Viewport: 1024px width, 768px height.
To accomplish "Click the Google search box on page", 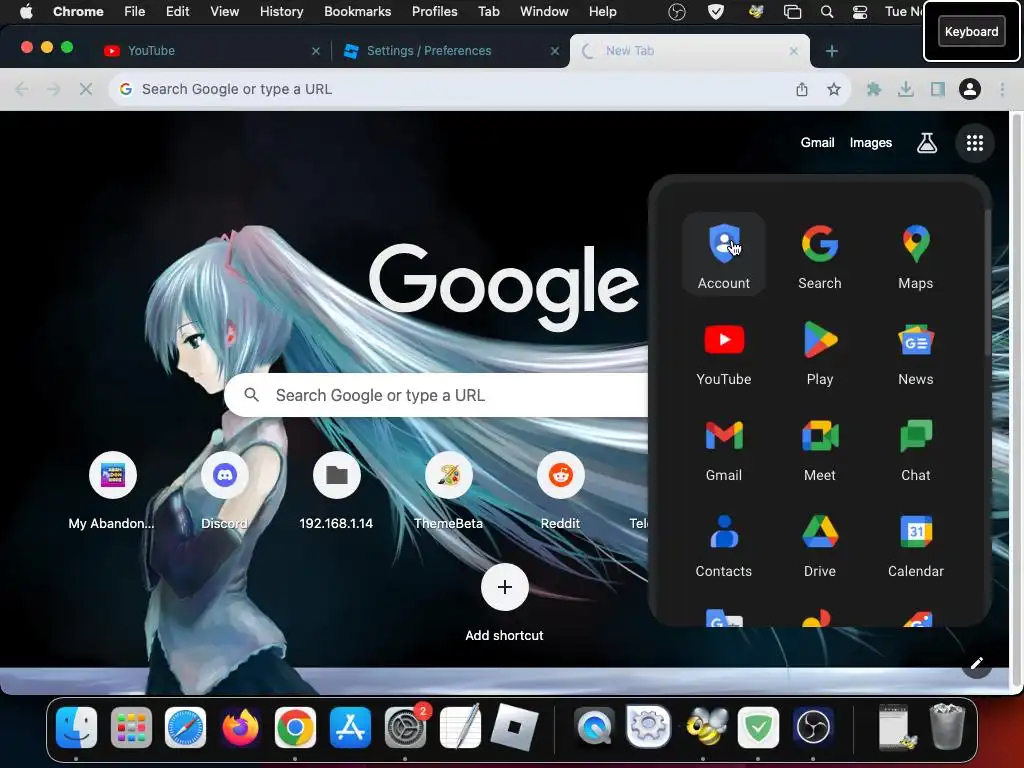I will coord(436,395).
